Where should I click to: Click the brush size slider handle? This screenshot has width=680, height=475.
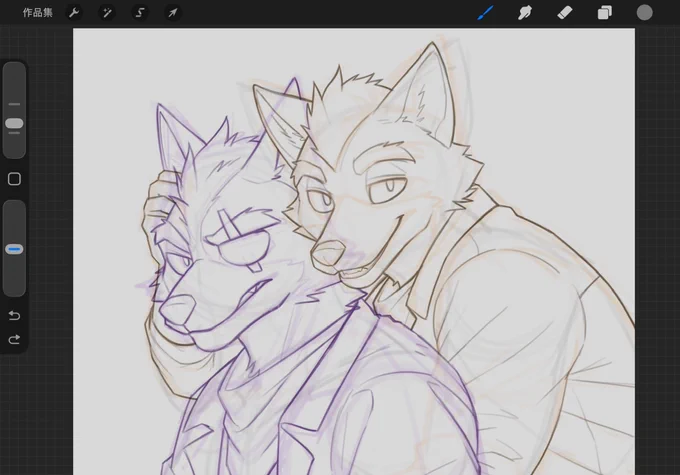click(x=14, y=124)
